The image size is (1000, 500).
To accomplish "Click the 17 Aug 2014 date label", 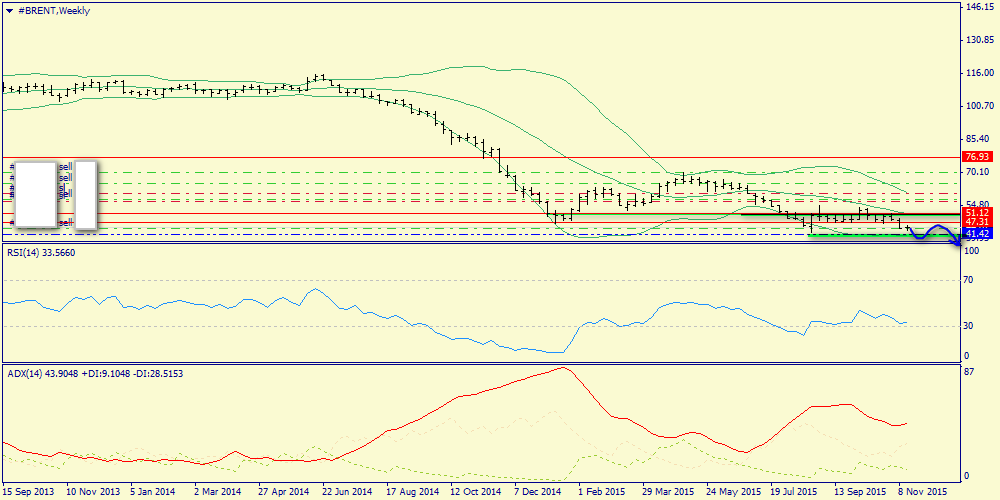I will pyautogui.click(x=411, y=492).
